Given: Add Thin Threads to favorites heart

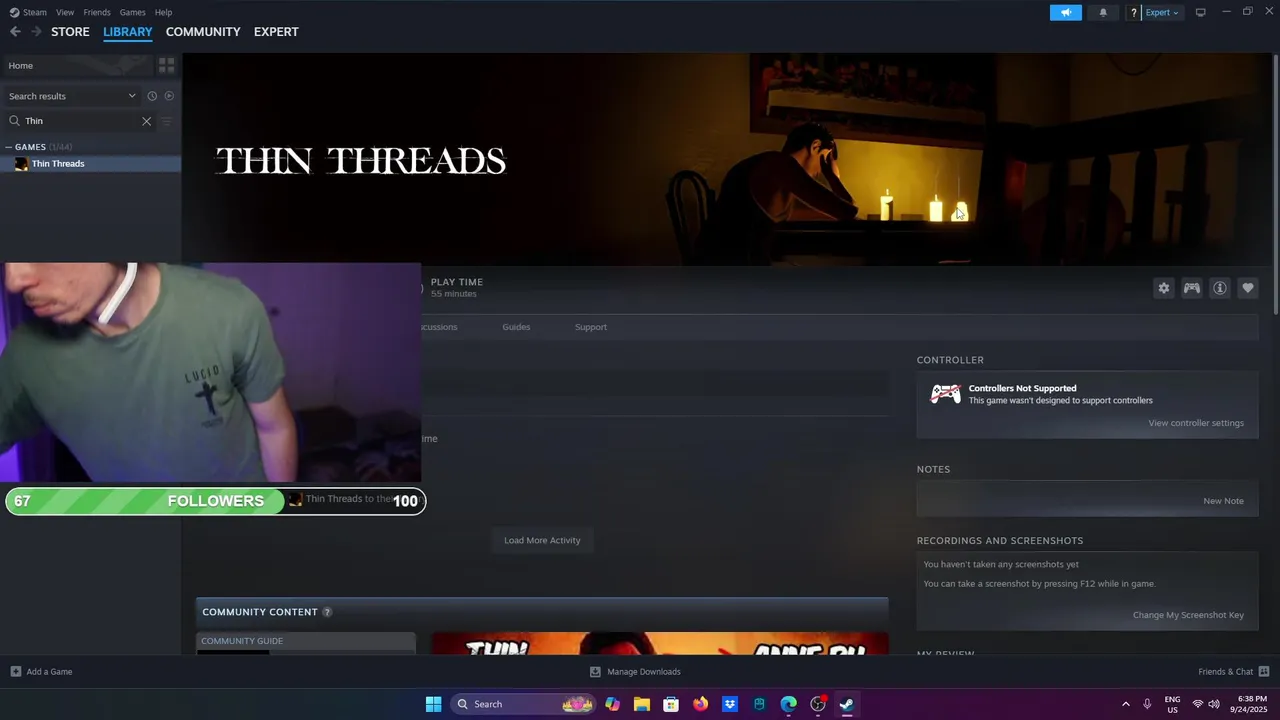Looking at the screenshot, I should coord(1248,288).
